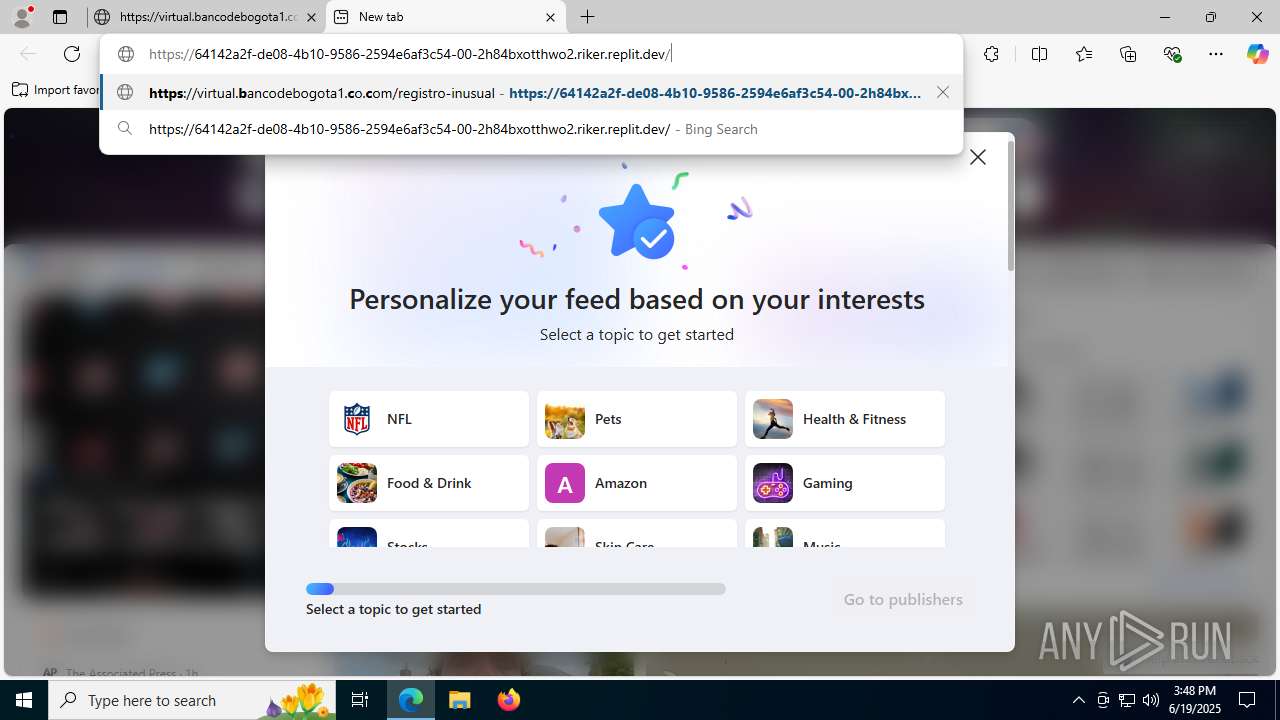Launch the Copilot icon
This screenshot has width=1280, height=720.
coord(1257,54)
